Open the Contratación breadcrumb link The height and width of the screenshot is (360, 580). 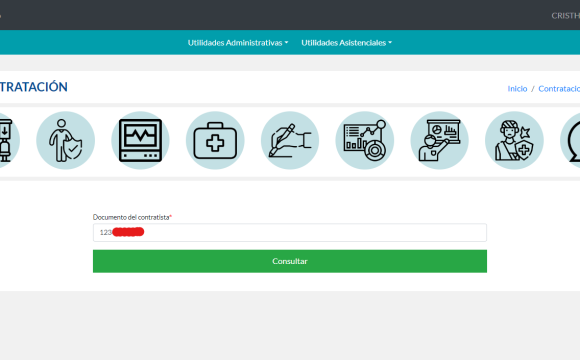[x=559, y=89]
